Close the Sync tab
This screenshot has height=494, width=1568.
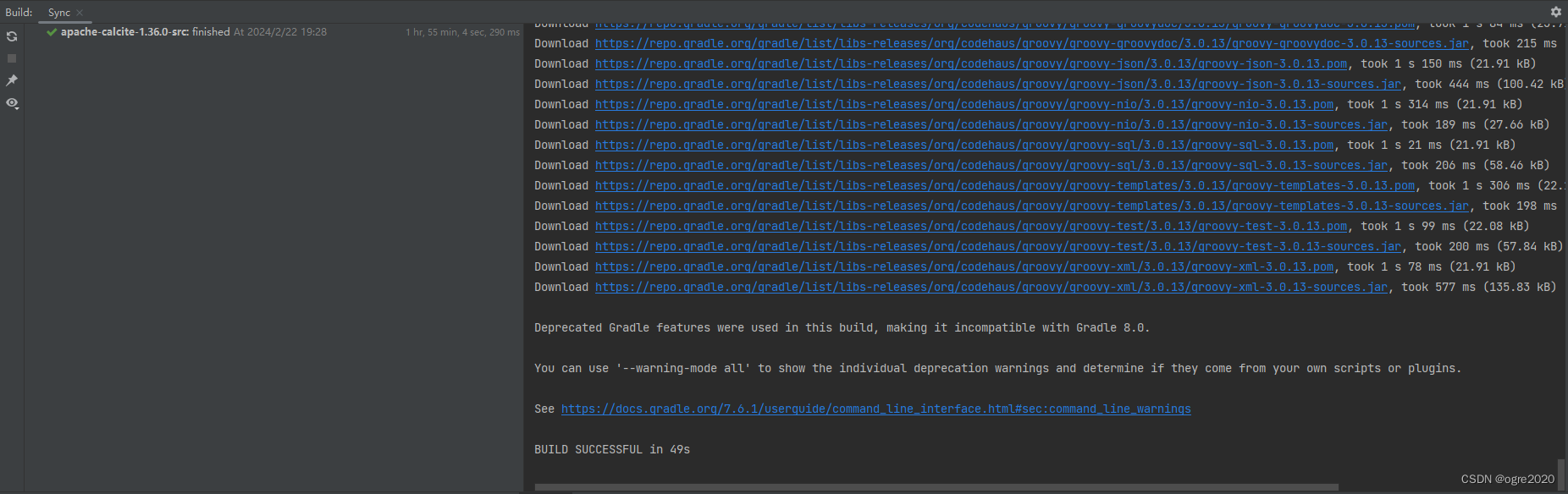tap(80, 13)
